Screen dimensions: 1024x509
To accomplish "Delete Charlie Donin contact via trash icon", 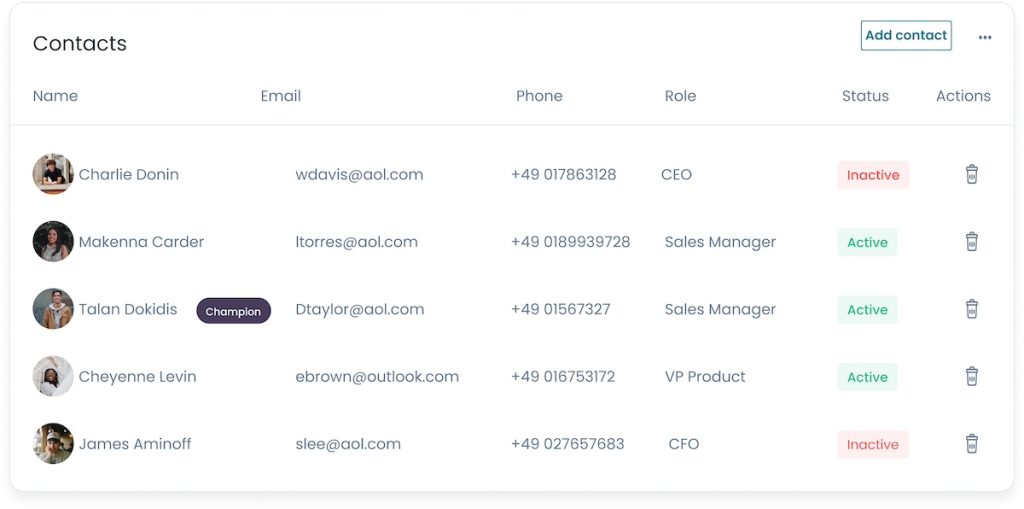I will coord(972,174).
